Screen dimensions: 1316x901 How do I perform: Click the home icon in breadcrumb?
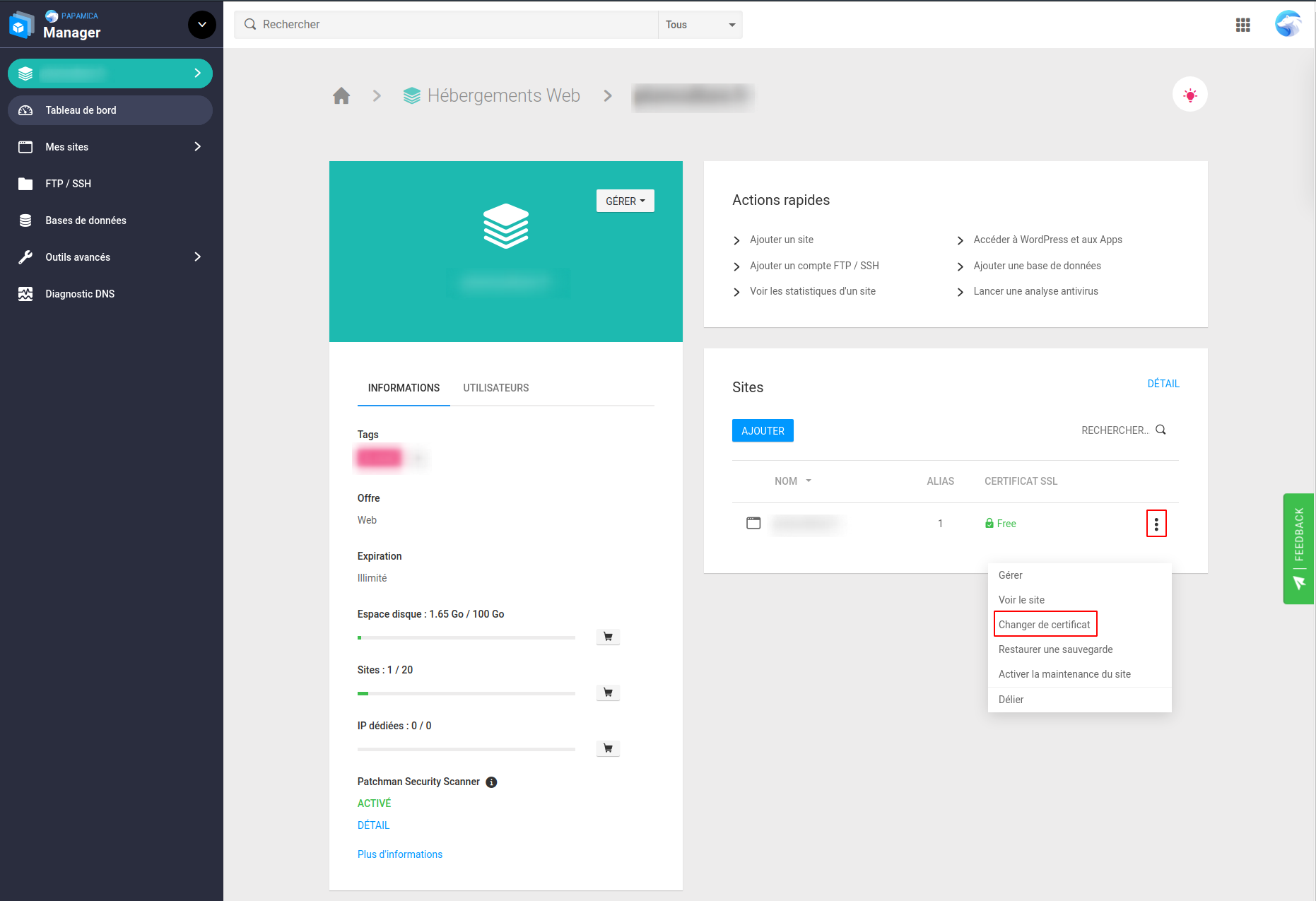[x=341, y=96]
